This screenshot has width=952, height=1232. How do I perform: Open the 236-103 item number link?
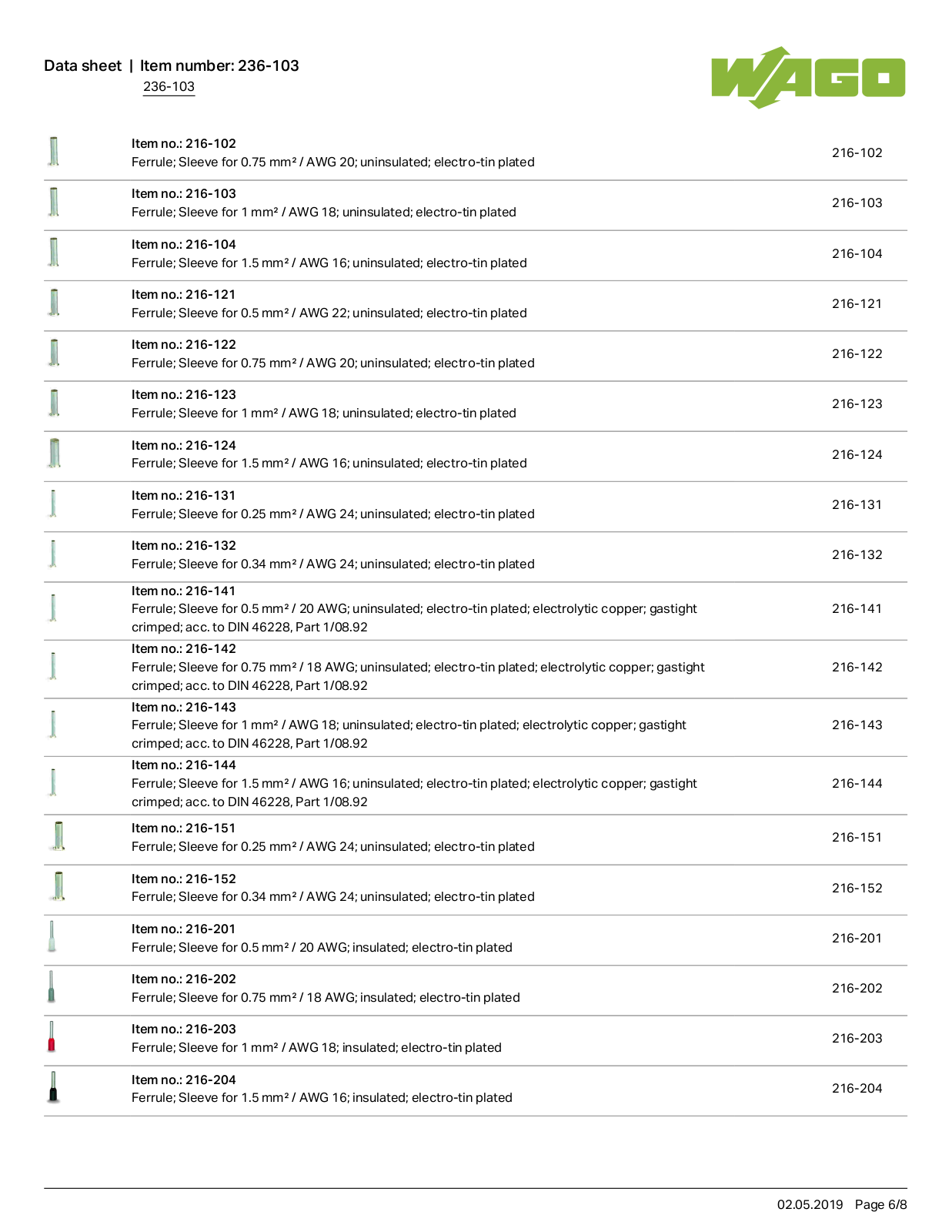click(x=169, y=86)
